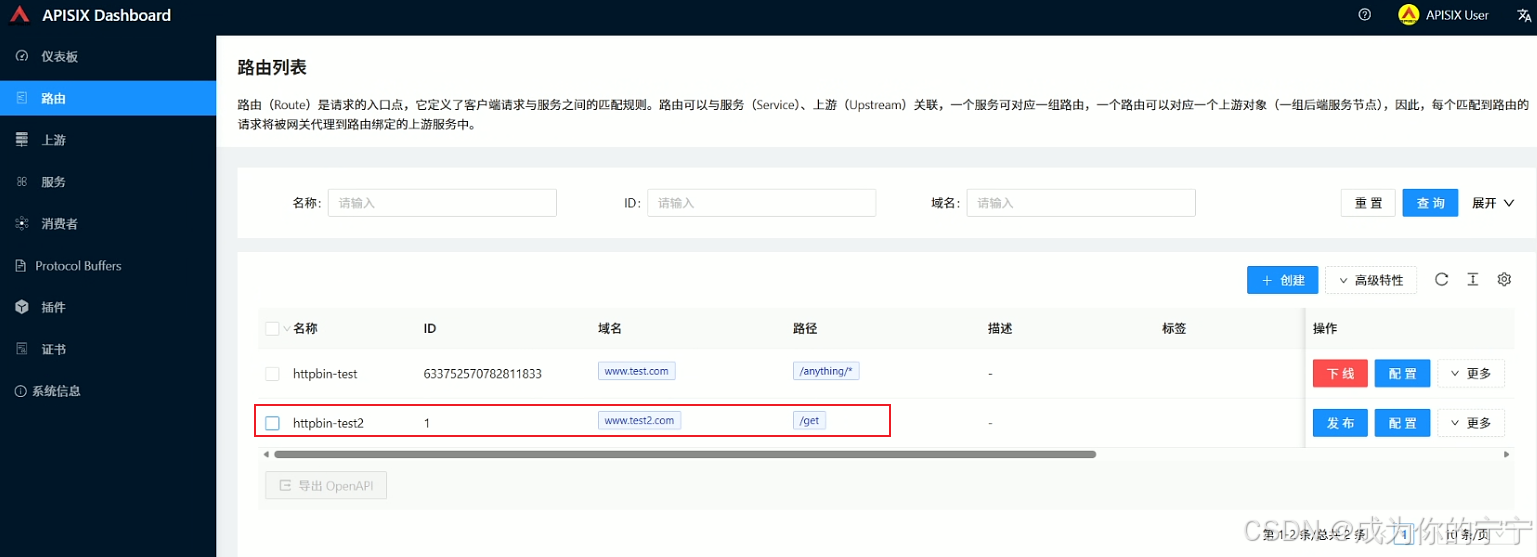Screen dimensions: 1537x557
Task: Click the 创建 create route button
Action: (1283, 281)
